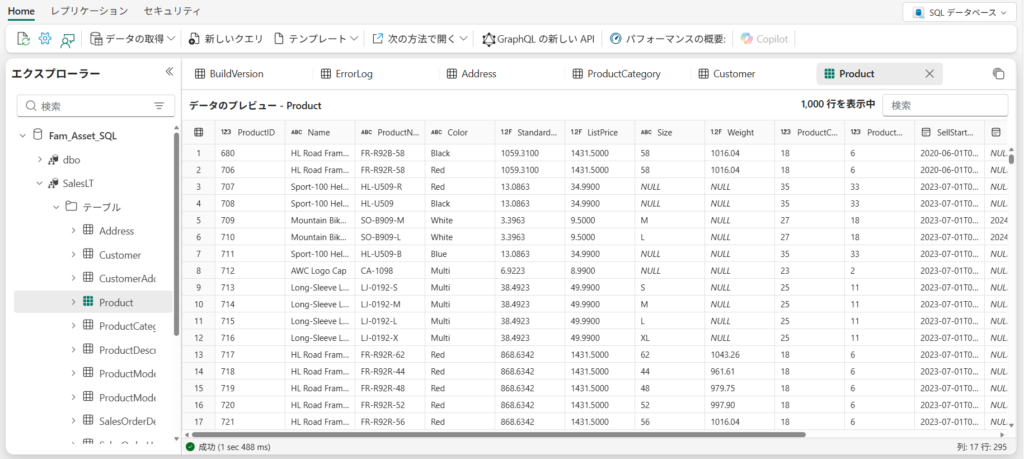Open the filter icon in explorer search
This screenshot has width=1024, height=459.
[x=158, y=106]
